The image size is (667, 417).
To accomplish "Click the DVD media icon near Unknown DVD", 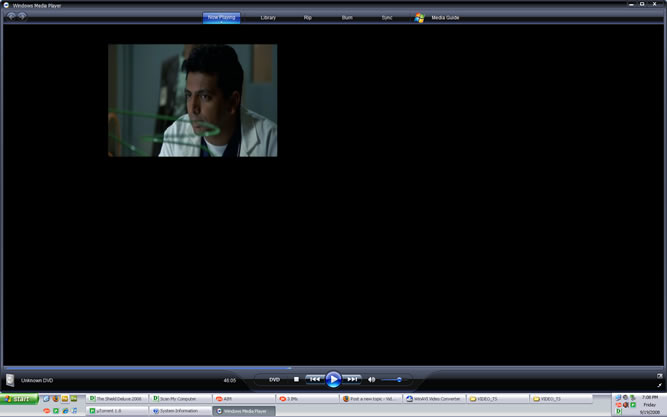I will (x=10, y=380).
